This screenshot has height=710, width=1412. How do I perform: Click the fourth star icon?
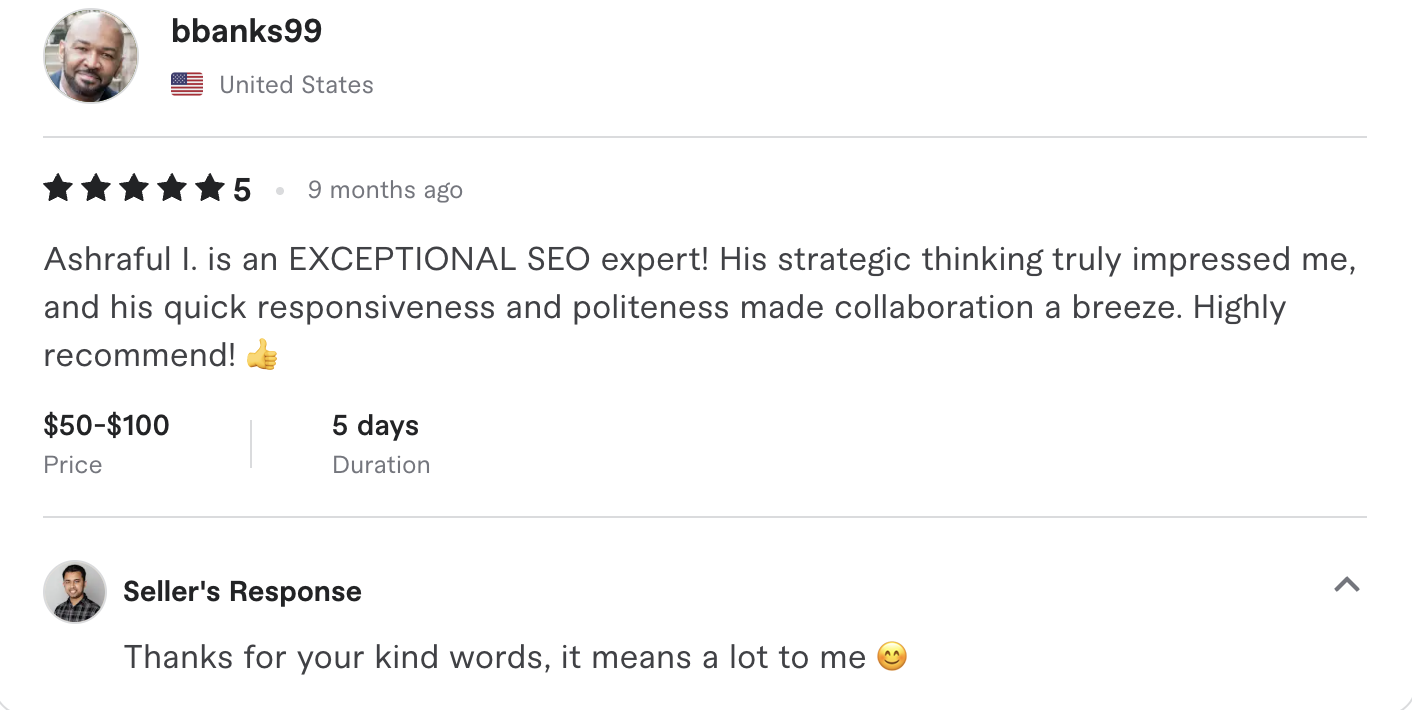(x=173, y=188)
